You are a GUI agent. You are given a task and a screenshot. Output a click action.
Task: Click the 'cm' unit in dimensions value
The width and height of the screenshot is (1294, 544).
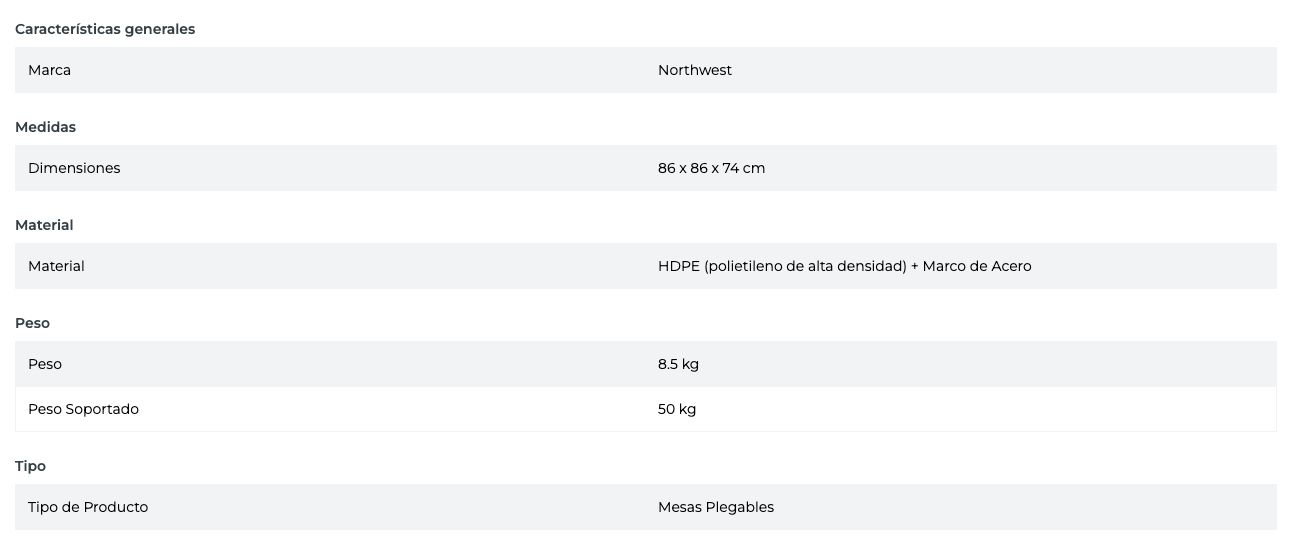coord(754,168)
